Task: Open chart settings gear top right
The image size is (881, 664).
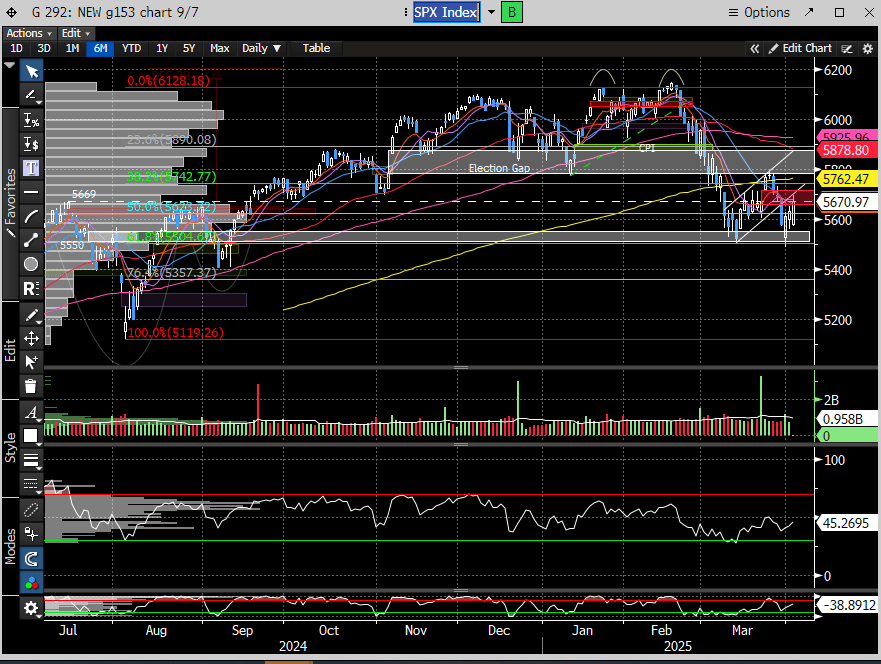Action: click(x=868, y=49)
